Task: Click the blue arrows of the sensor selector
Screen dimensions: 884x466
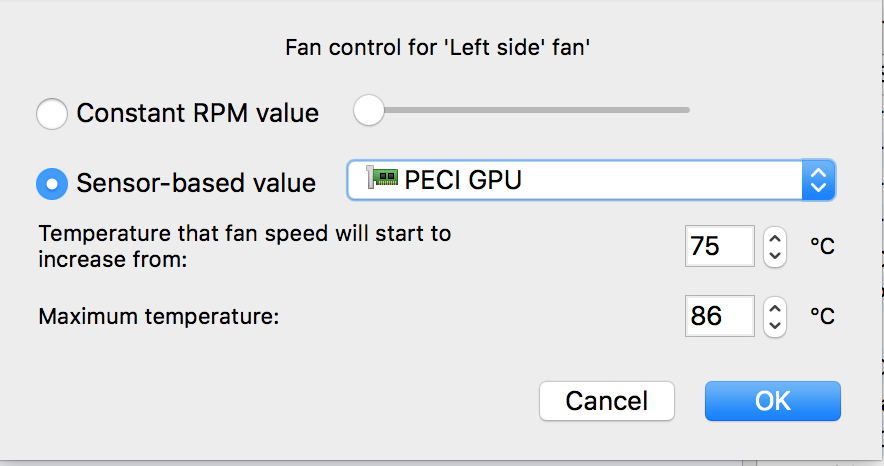Action: (x=818, y=180)
